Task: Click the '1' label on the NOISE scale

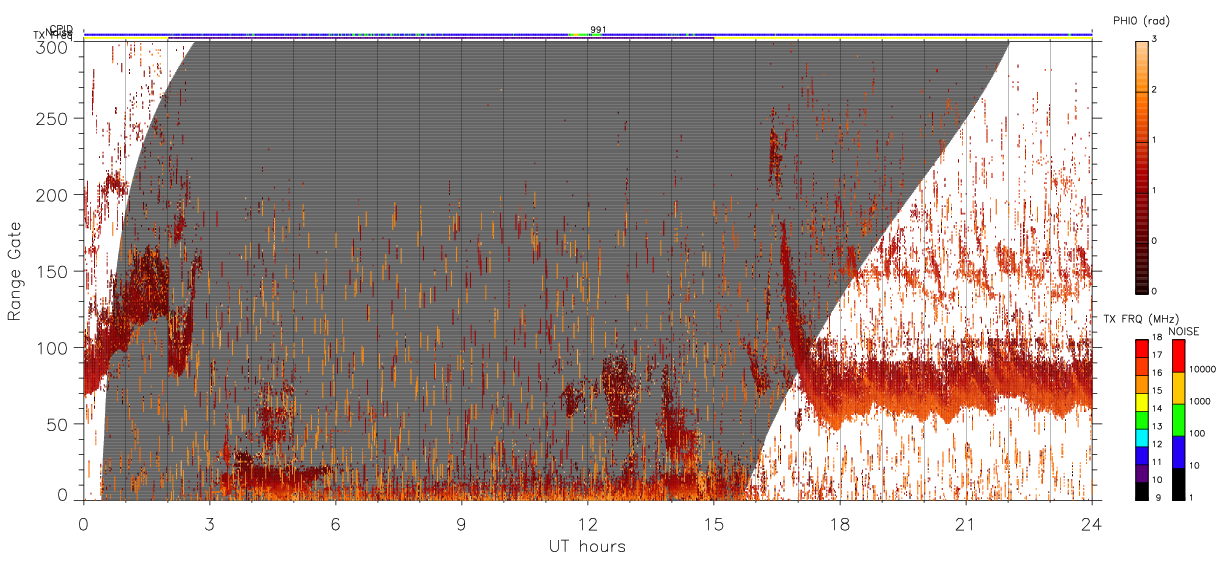Action: pos(1191,498)
